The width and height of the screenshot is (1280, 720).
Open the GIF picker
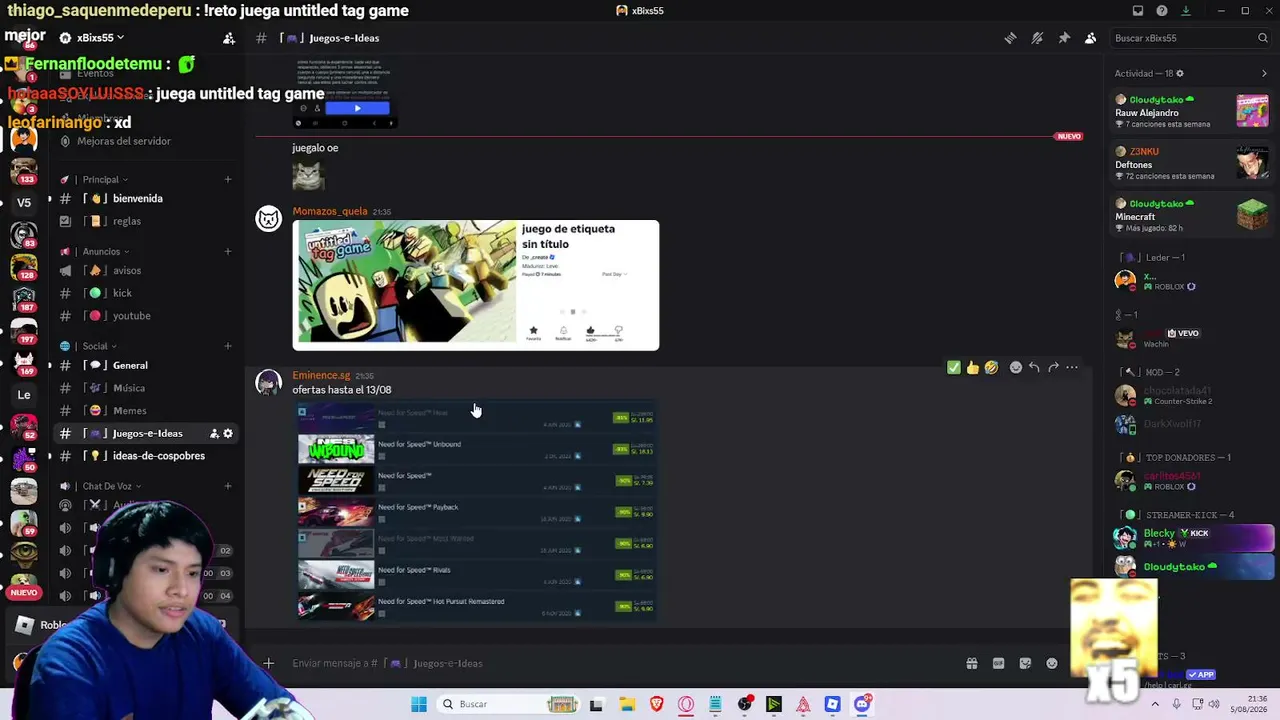(x=998, y=663)
